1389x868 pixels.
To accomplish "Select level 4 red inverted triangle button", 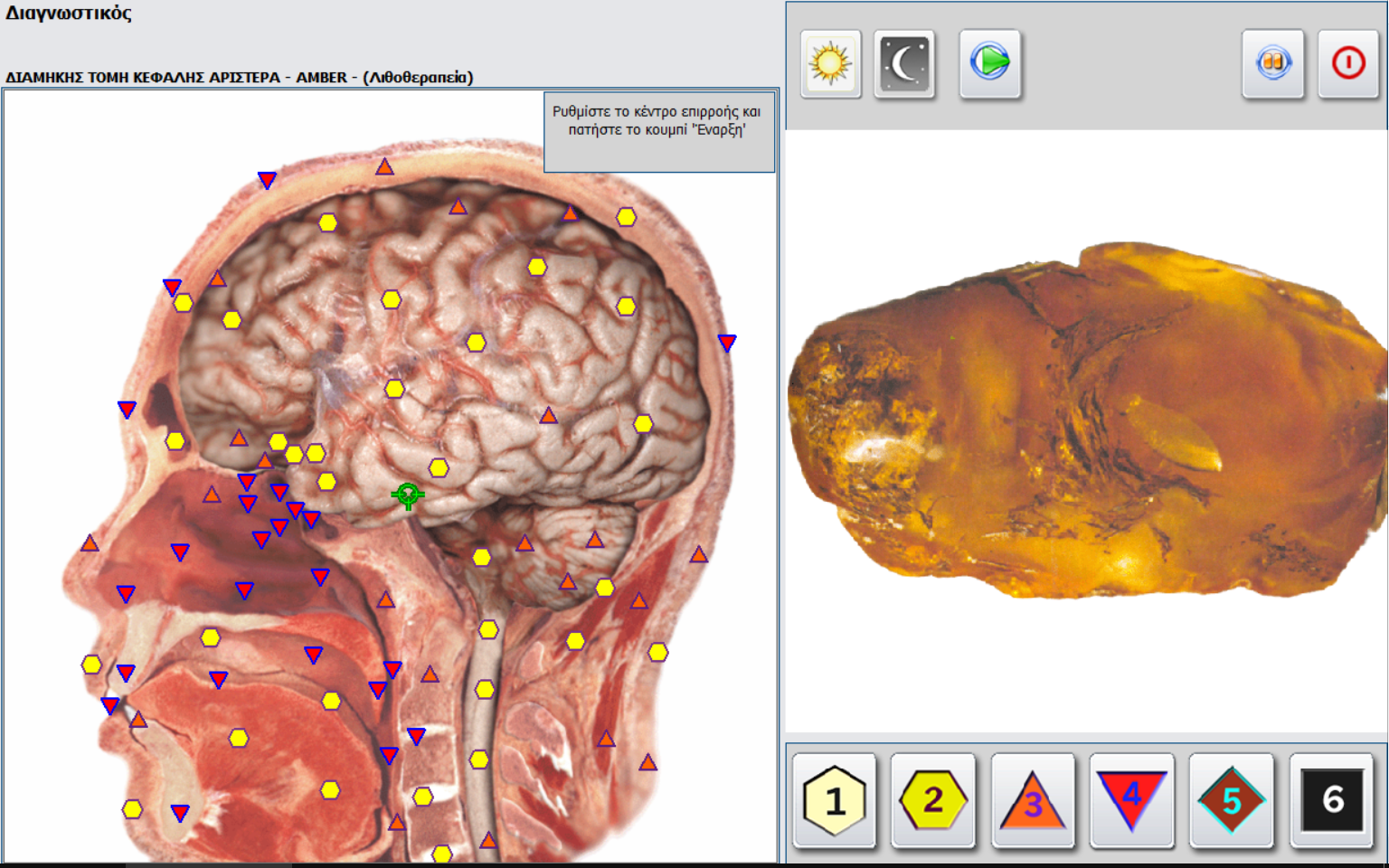I will click(1132, 800).
